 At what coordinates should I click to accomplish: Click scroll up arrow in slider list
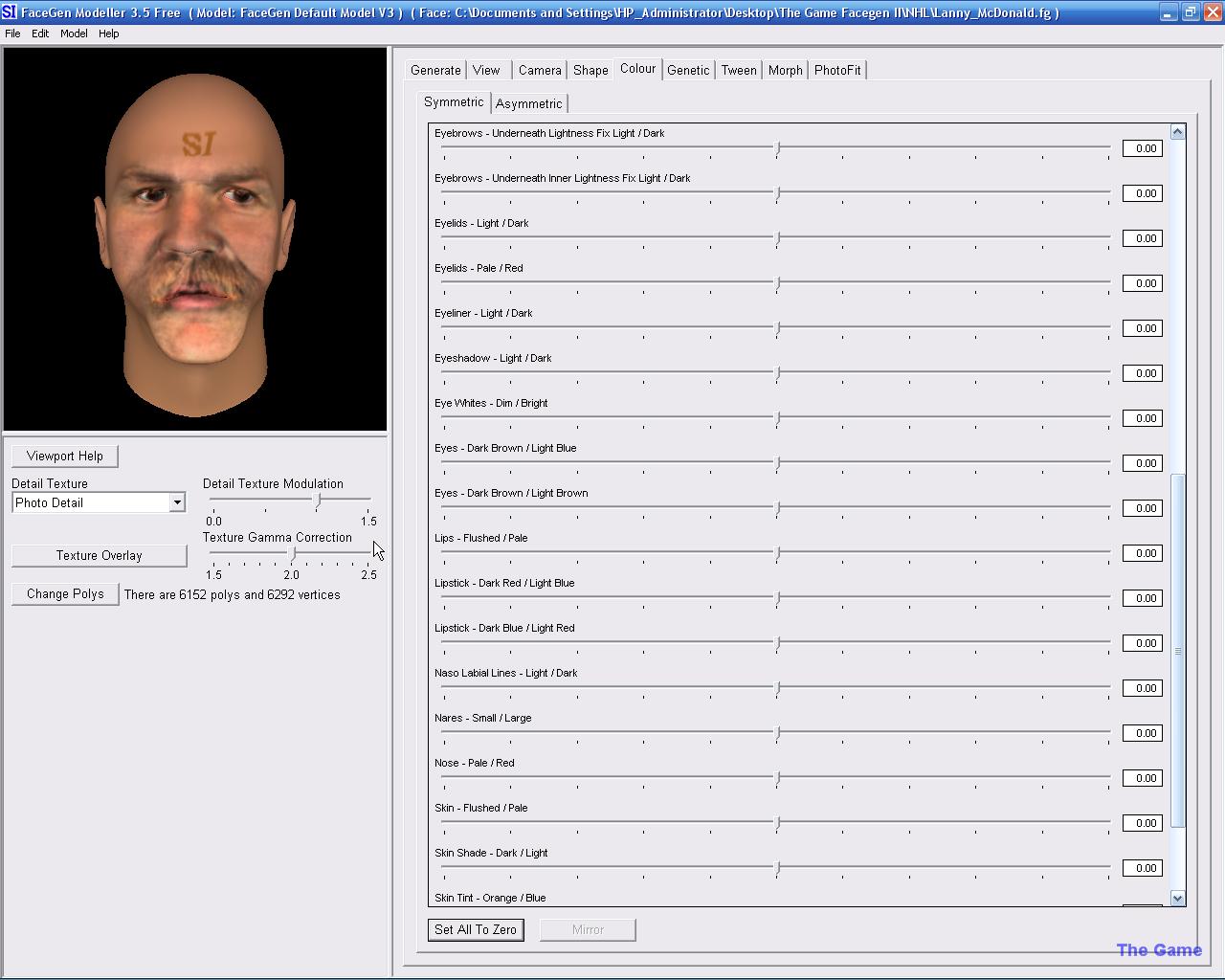coord(1177,132)
